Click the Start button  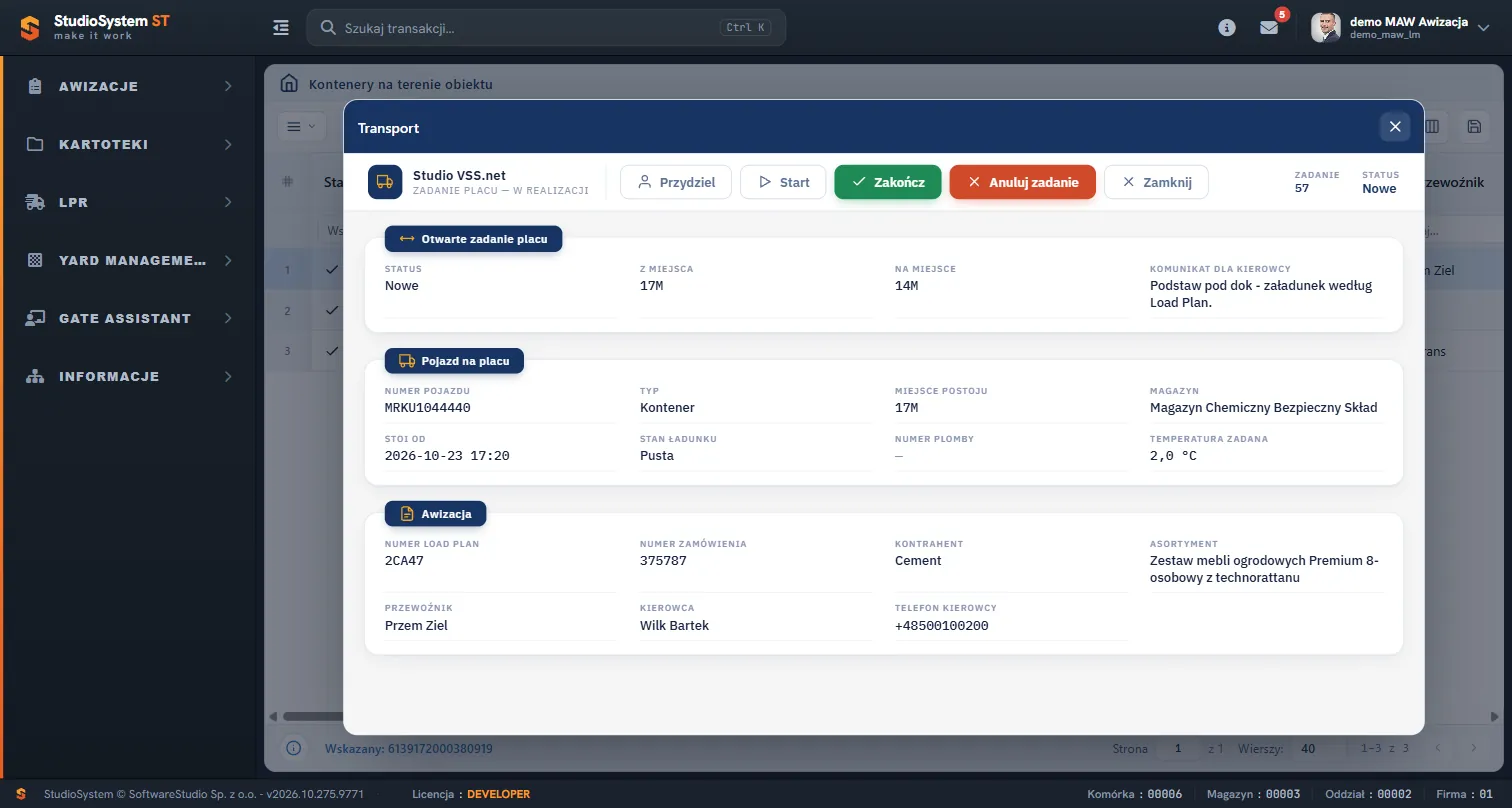click(x=783, y=182)
